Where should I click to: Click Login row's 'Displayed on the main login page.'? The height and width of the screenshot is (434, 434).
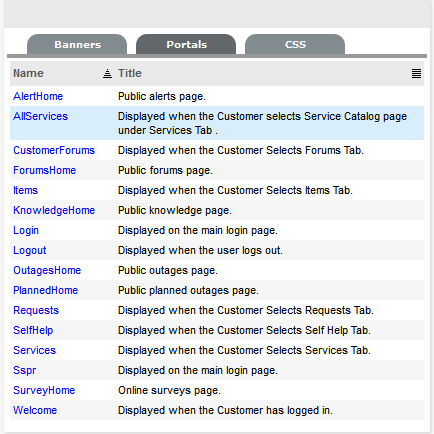point(198,230)
